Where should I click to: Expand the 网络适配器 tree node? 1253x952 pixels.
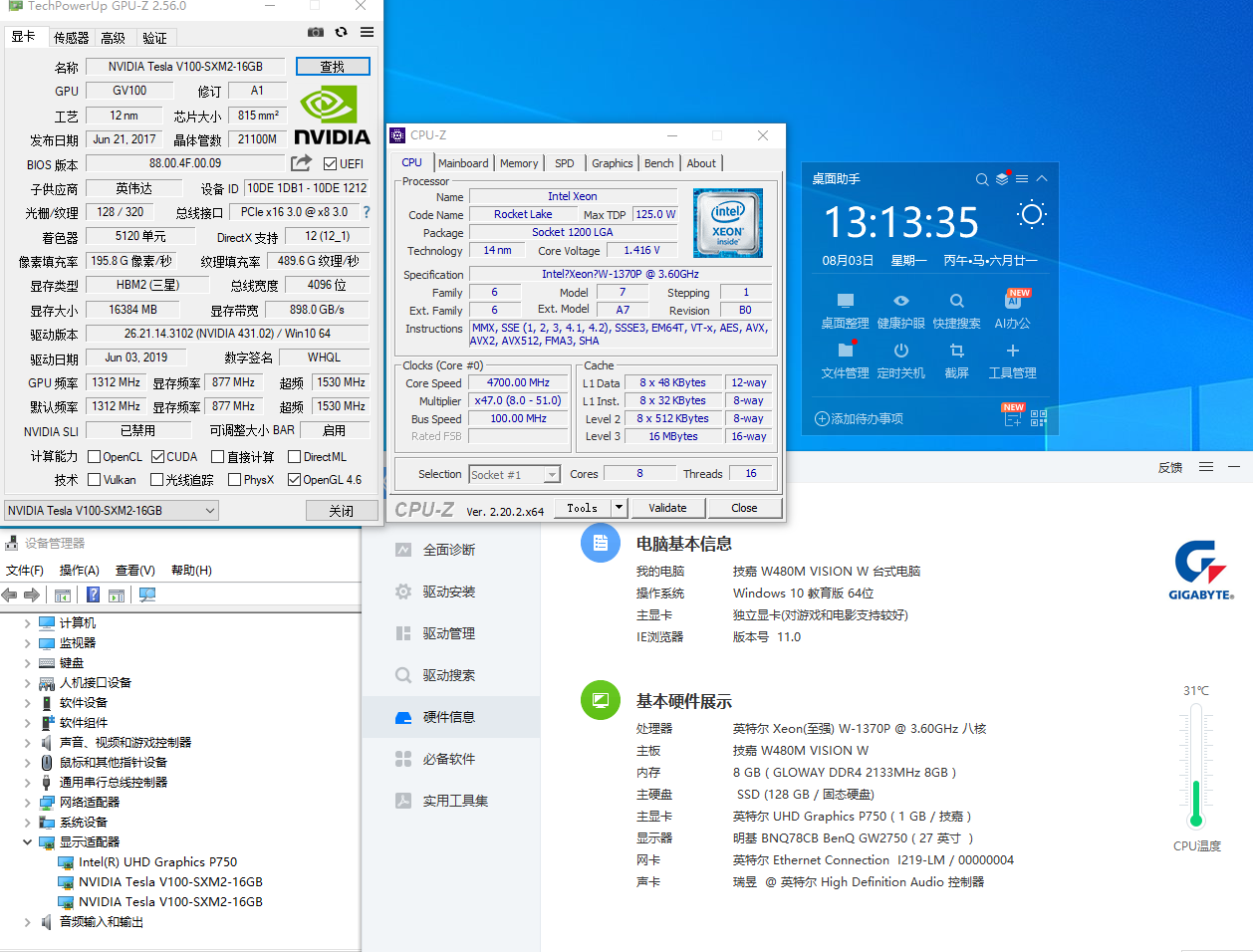click(27, 803)
